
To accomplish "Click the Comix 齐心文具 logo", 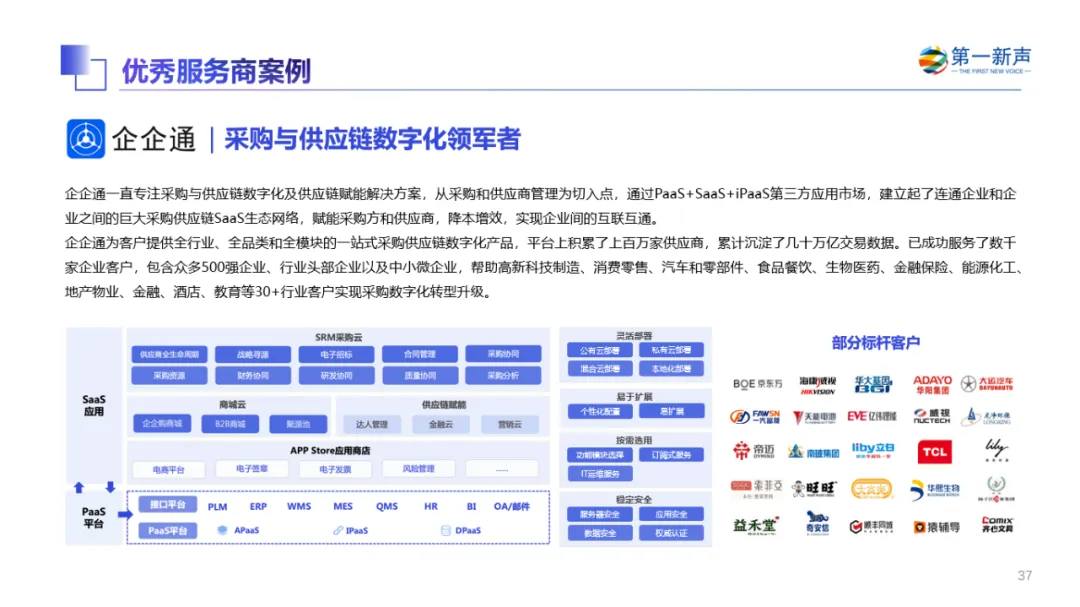I will (997, 524).
